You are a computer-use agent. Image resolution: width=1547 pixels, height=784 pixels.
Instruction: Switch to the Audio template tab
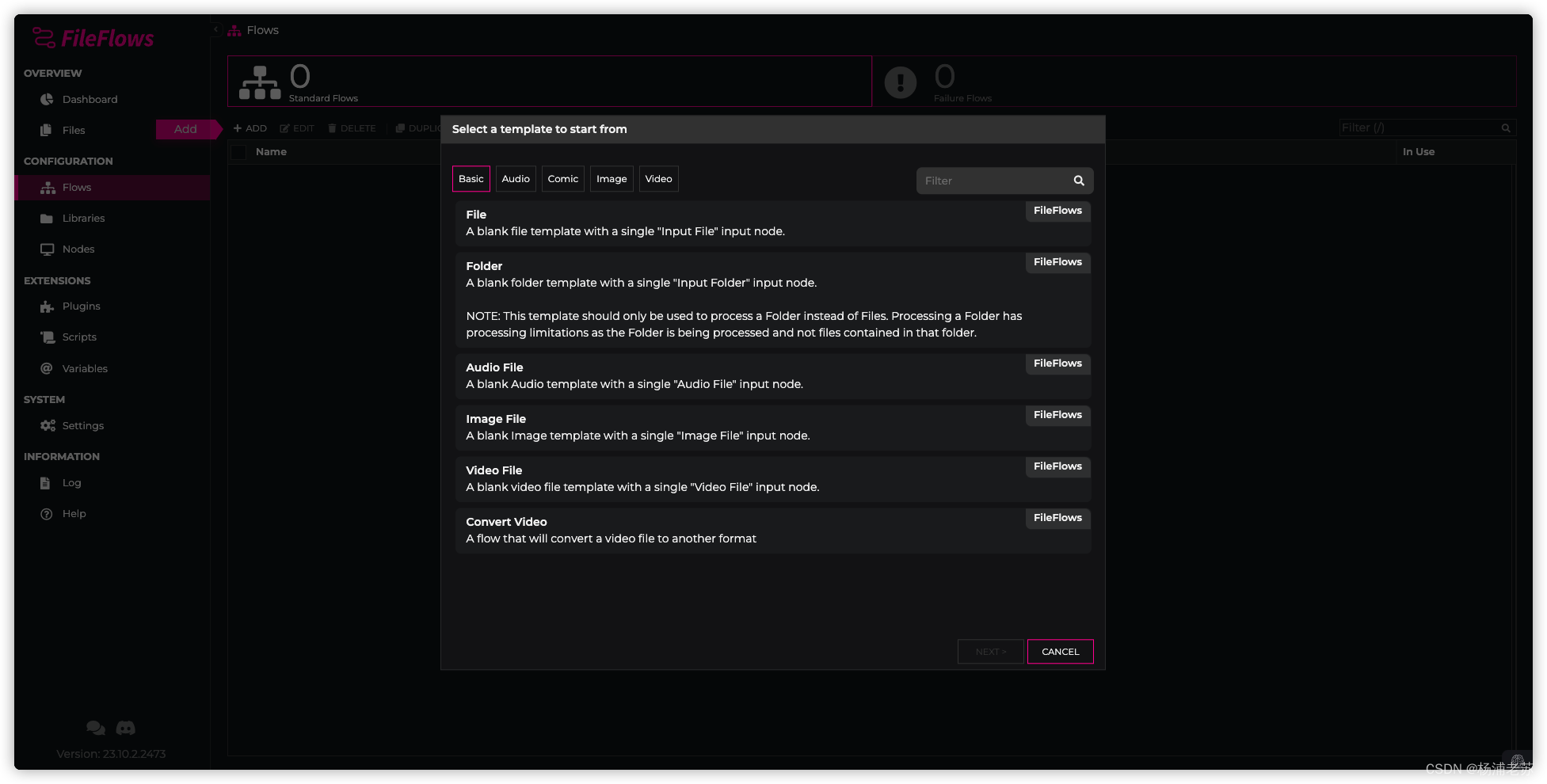(x=516, y=179)
